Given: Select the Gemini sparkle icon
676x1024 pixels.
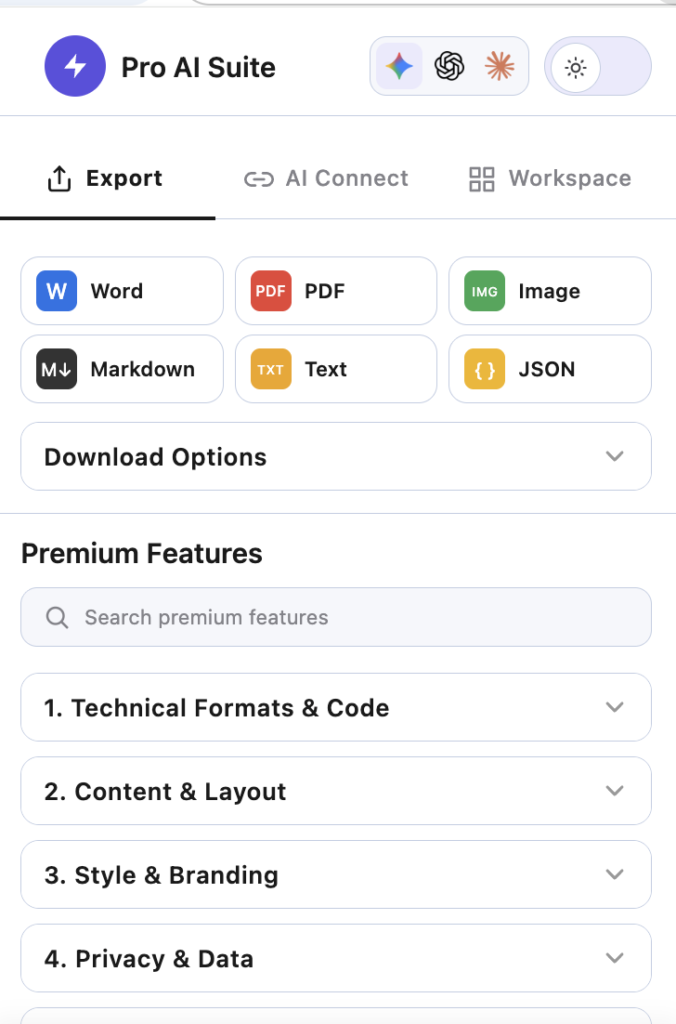Looking at the screenshot, I should 399,66.
